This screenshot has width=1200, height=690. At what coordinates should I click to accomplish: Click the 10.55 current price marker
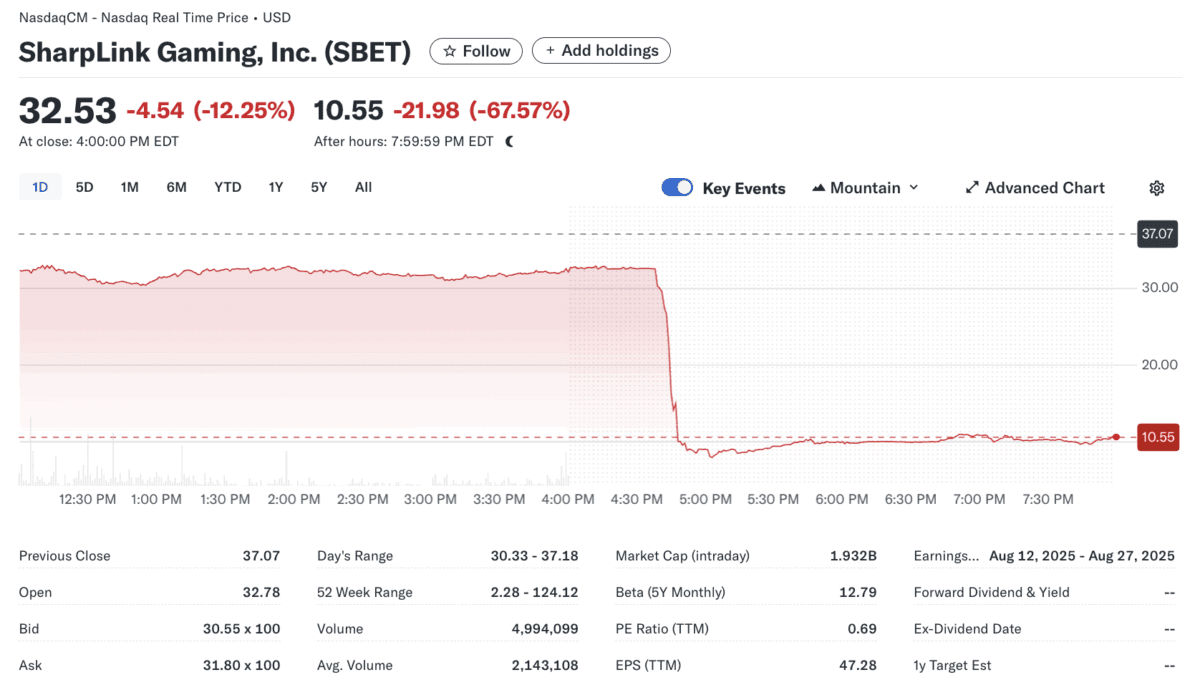1157,437
